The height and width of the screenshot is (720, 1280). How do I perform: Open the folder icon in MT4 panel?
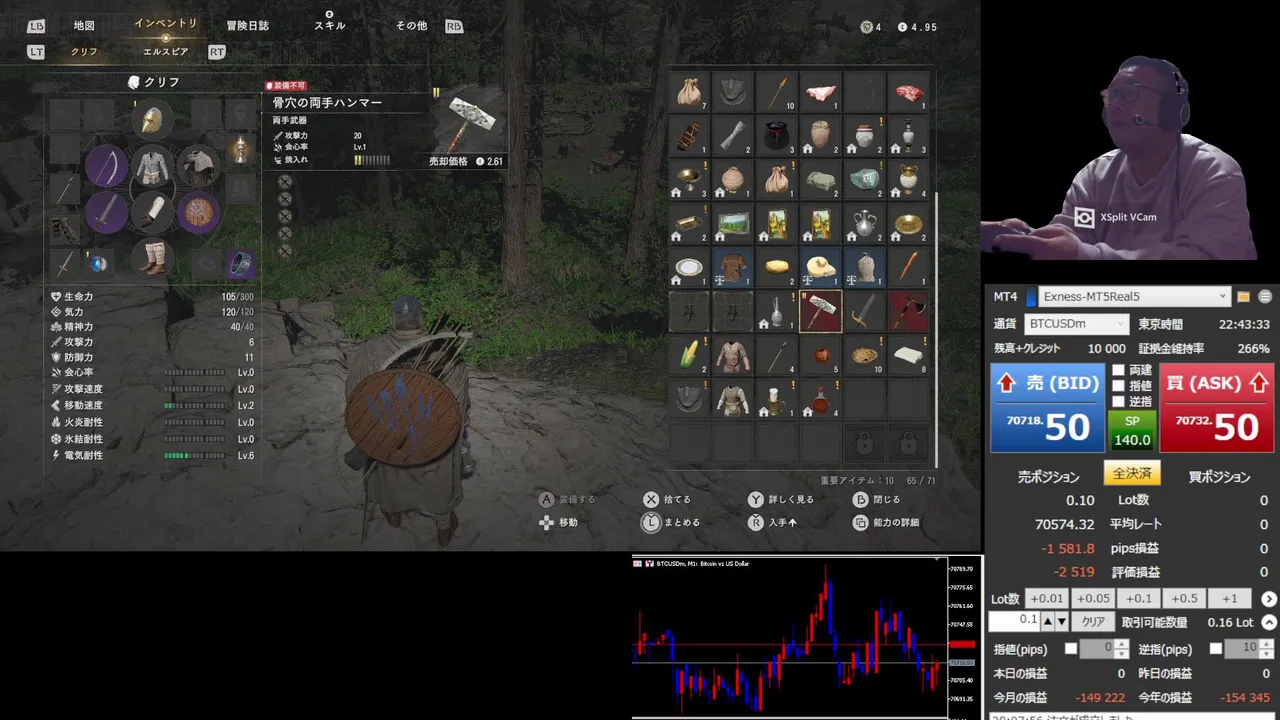[x=1244, y=297]
